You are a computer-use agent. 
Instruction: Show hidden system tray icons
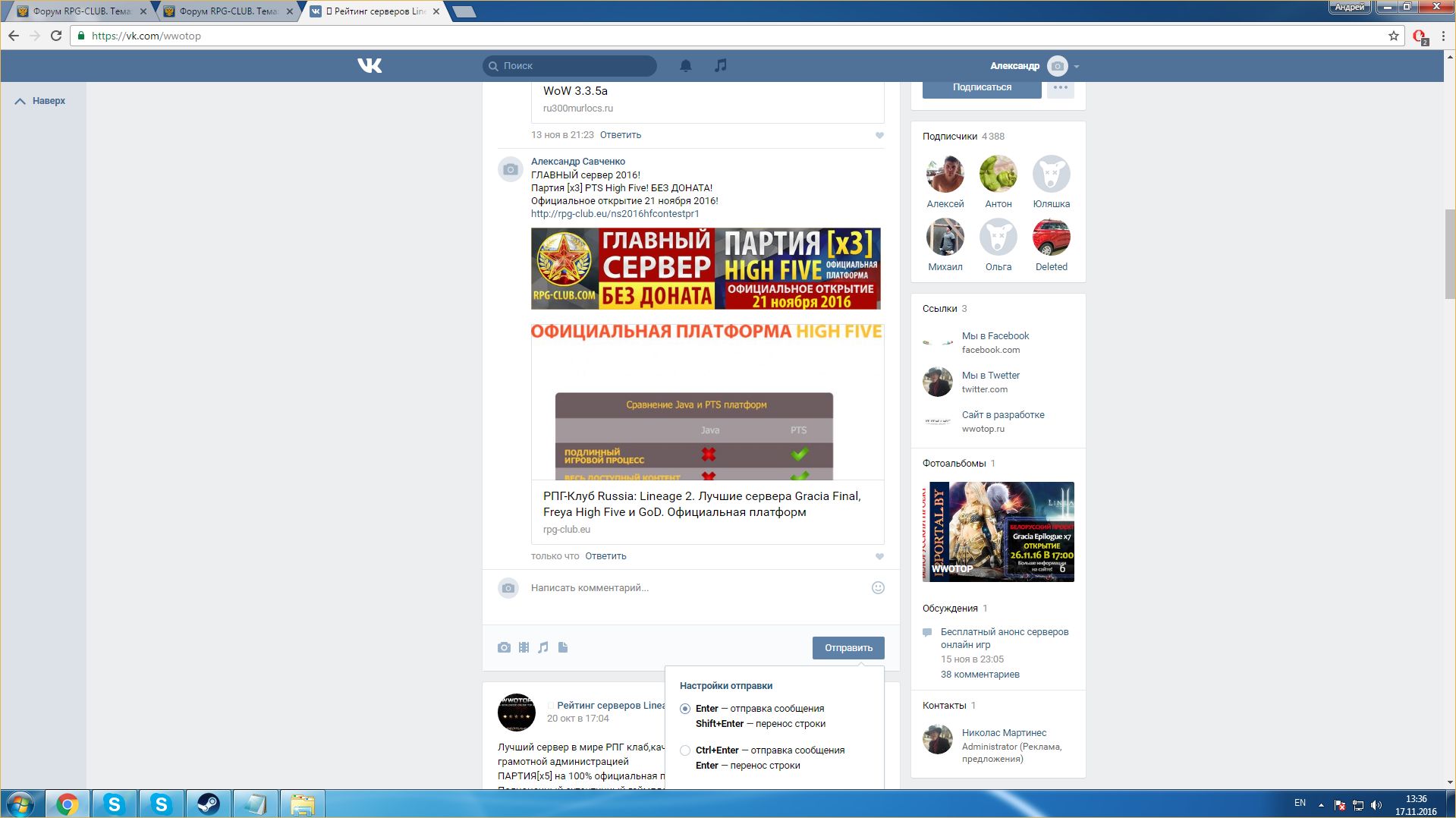point(1321,804)
